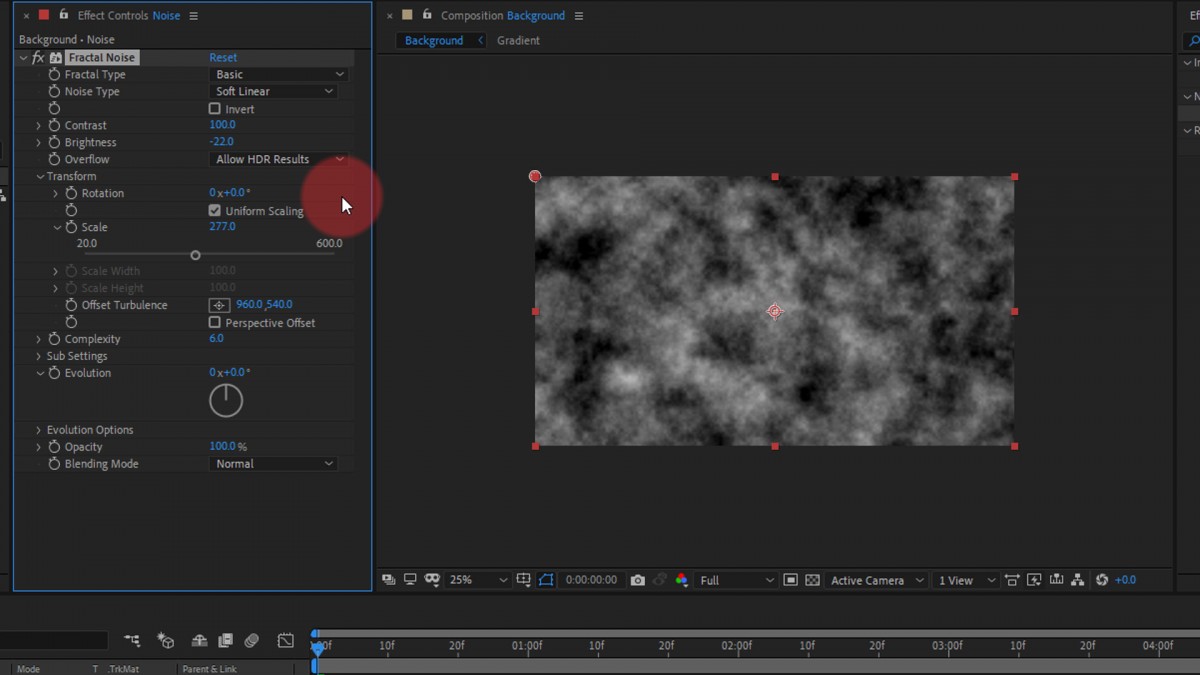Toggle the Complexity stopwatch
The width and height of the screenshot is (1200, 675).
pyautogui.click(x=54, y=339)
